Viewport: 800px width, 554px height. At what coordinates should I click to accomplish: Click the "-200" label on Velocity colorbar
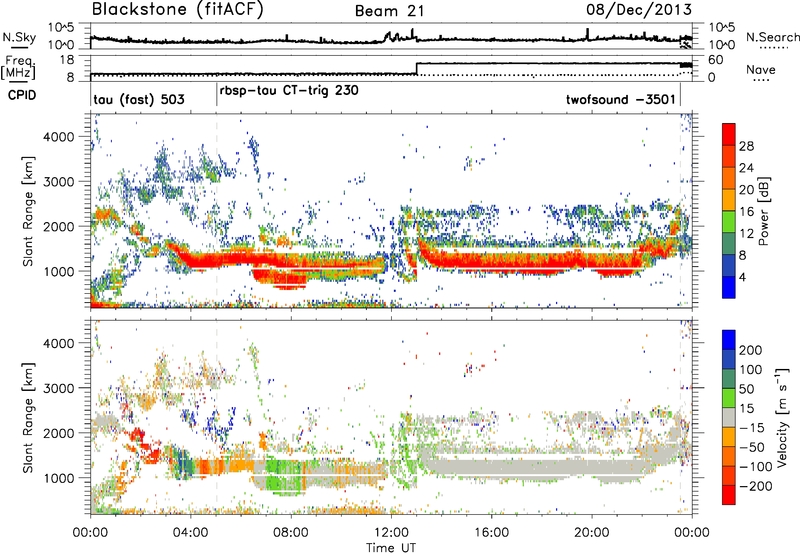[x=755, y=486]
